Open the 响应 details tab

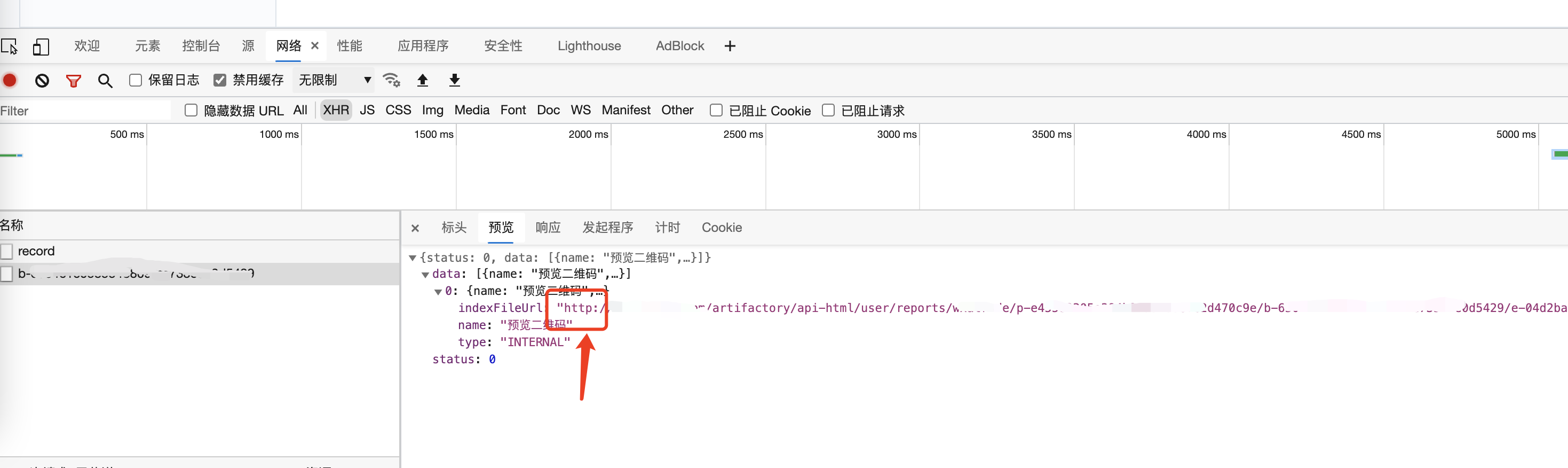pos(548,227)
